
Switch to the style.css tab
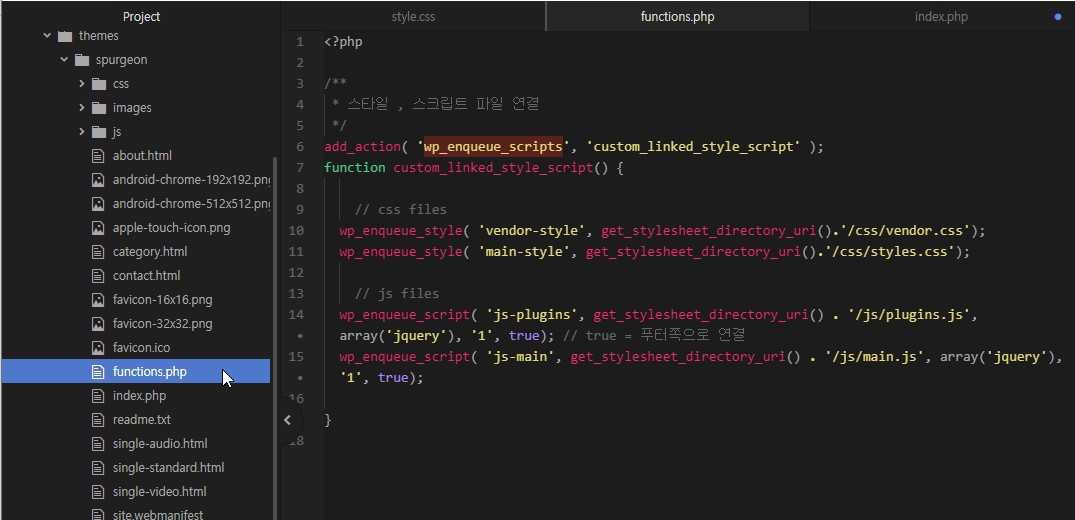(413, 16)
